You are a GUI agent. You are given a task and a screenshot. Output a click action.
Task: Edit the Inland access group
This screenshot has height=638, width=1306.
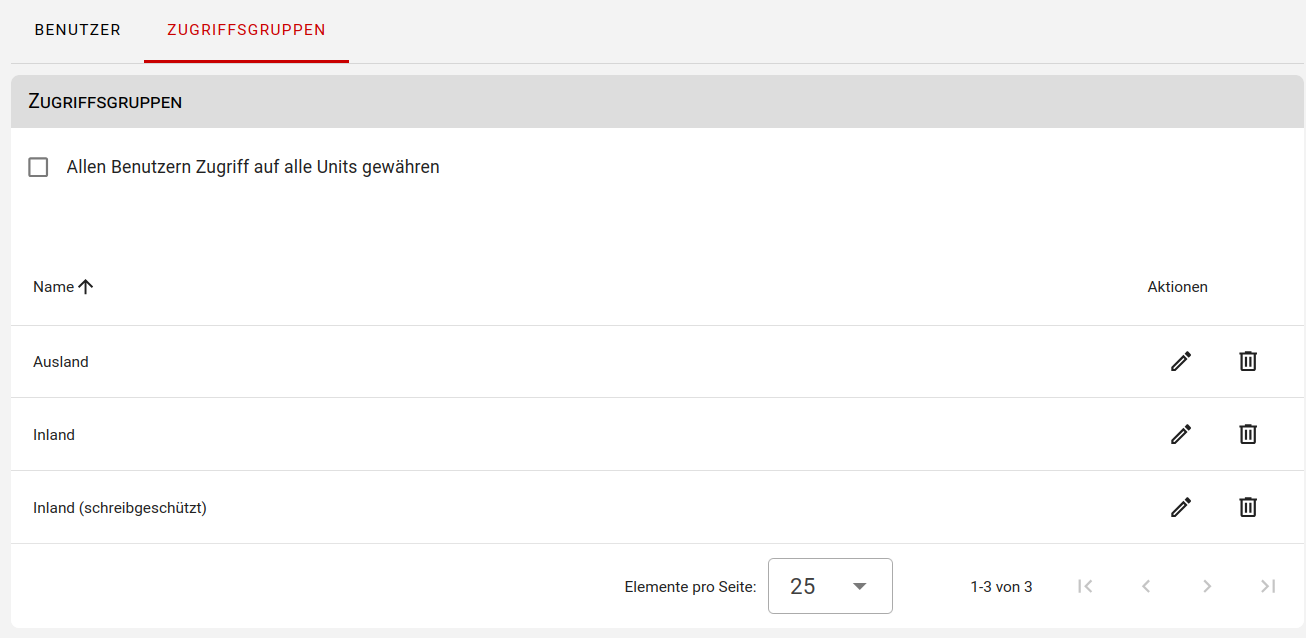[1181, 434]
